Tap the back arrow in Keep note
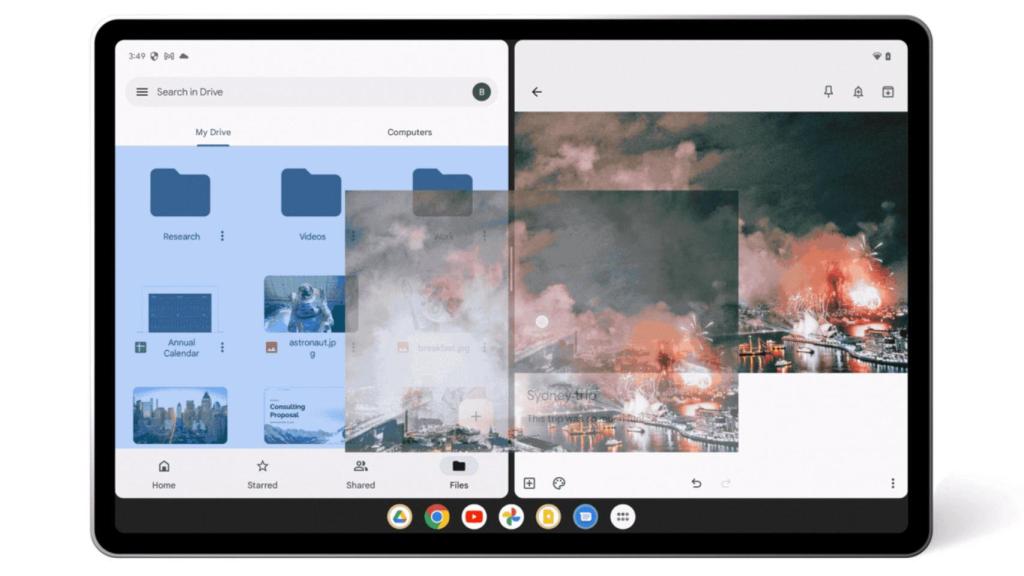Viewport: 1024px width, 576px height. coord(537,92)
